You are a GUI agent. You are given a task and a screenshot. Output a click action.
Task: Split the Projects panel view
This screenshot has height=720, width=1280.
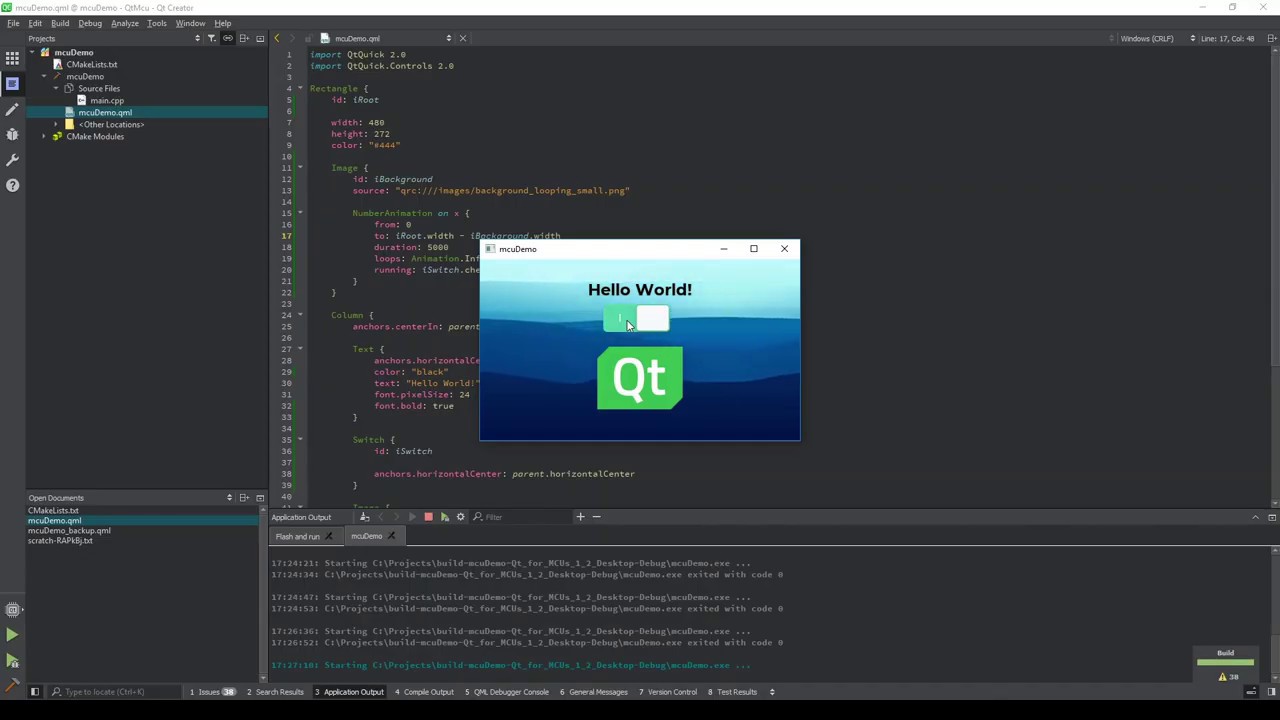244,38
